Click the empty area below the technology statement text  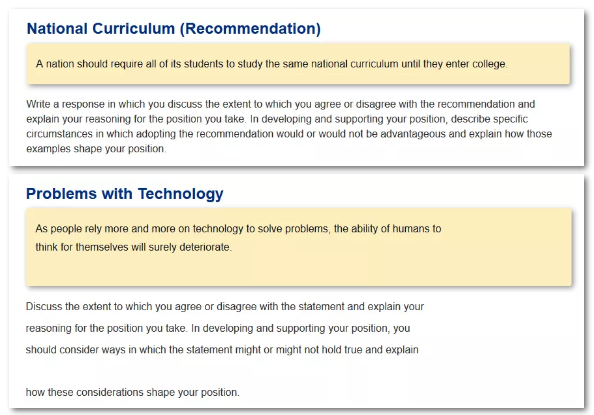click(x=299, y=270)
